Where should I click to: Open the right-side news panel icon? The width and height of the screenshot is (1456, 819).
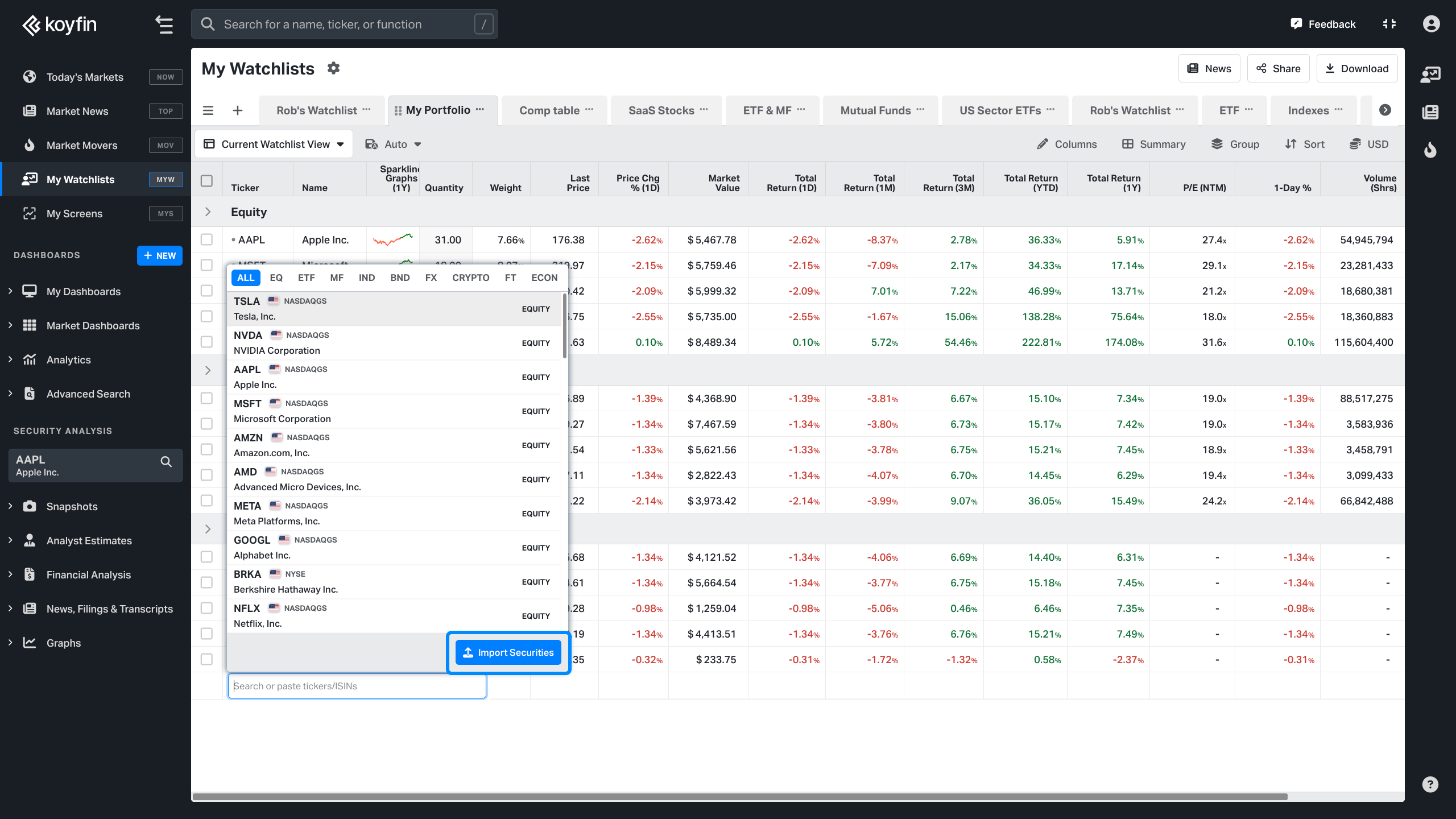[1430, 112]
